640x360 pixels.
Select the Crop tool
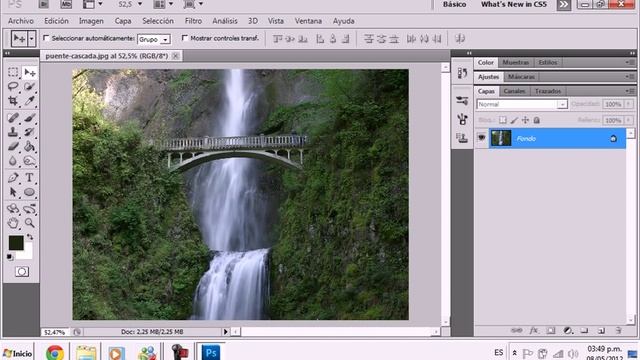(x=13, y=101)
